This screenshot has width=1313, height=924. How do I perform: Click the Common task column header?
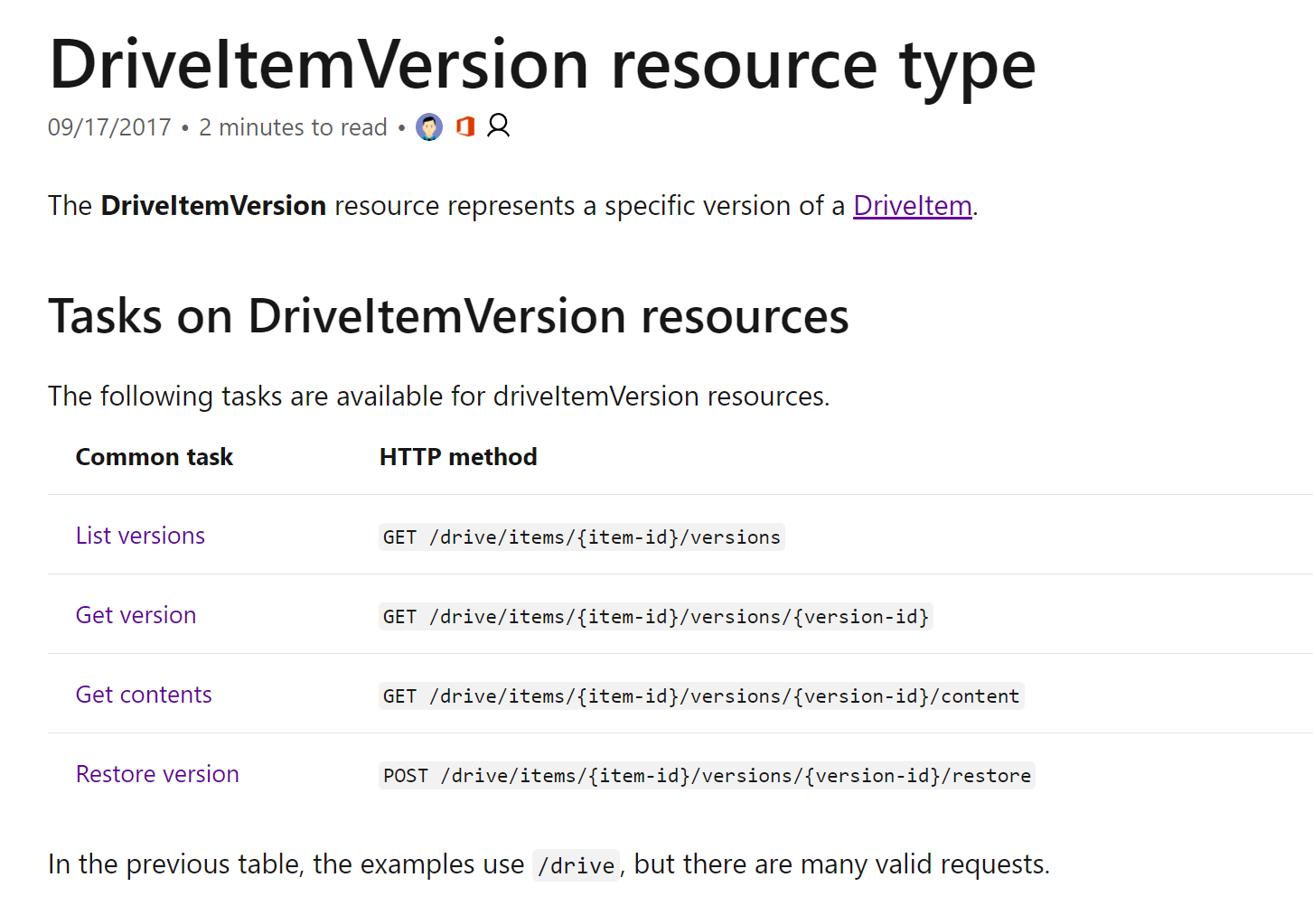[x=155, y=457]
